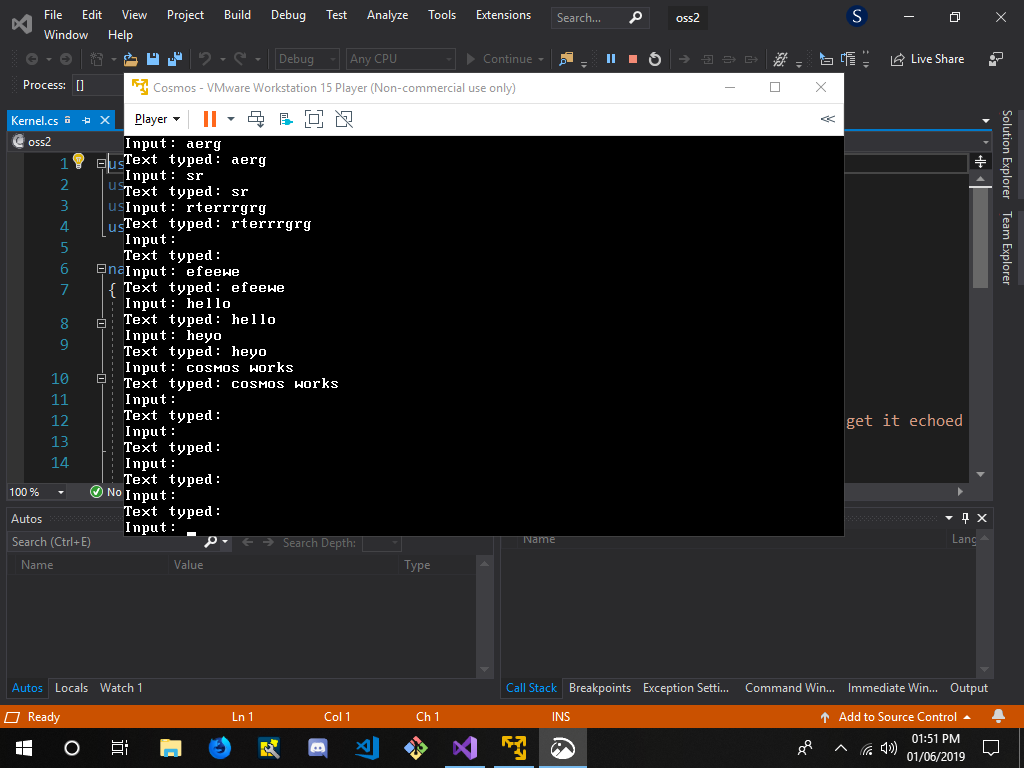This screenshot has width=1024, height=768.
Task: Send Ctrl+Alt+Del to the guest OS
Action: tap(254, 118)
